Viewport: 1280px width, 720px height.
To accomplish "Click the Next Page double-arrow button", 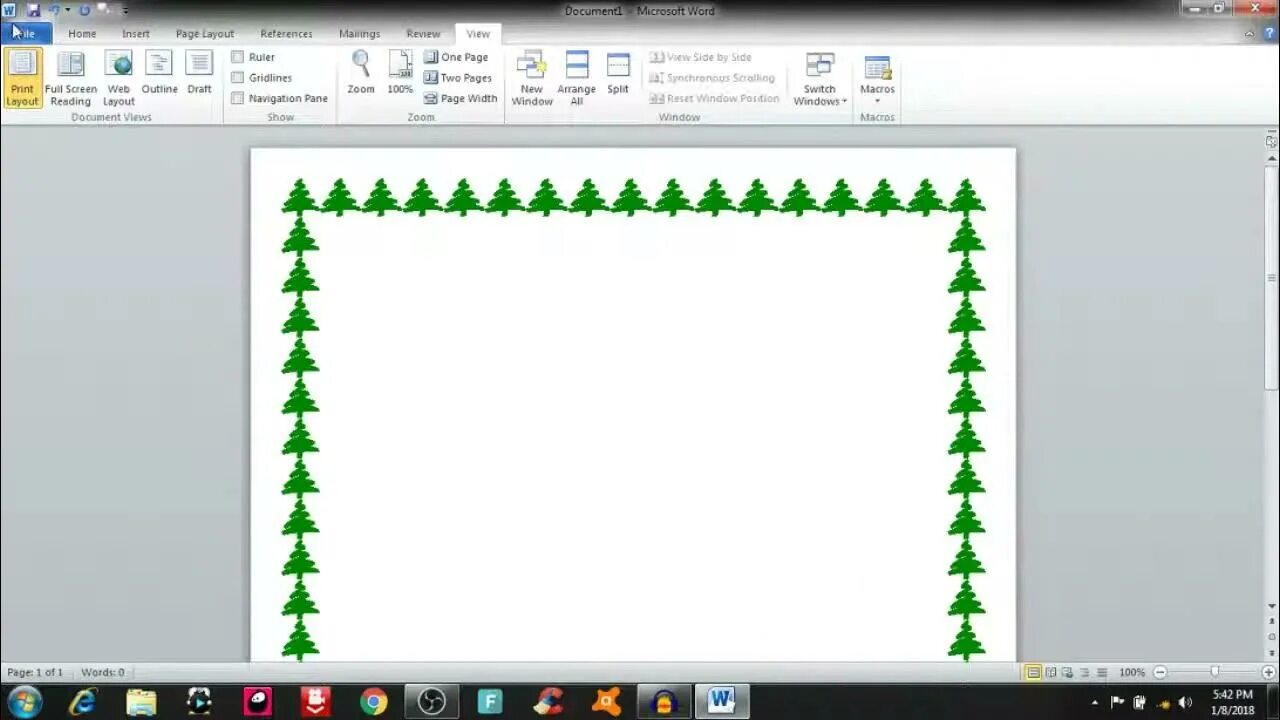I will tap(1272, 653).
